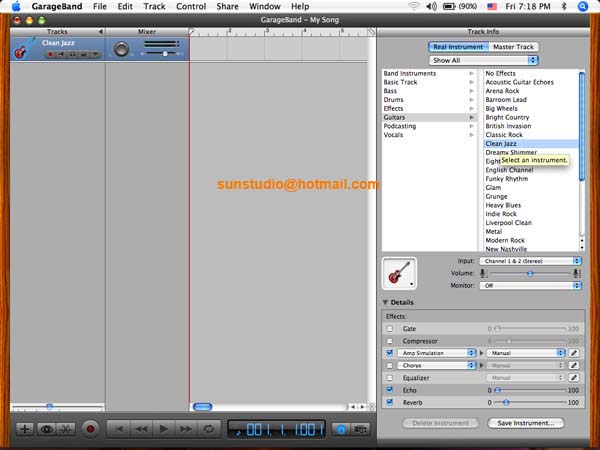Edit the Amp Simulation preset pencil button
The image size is (600, 450).
[573, 353]
